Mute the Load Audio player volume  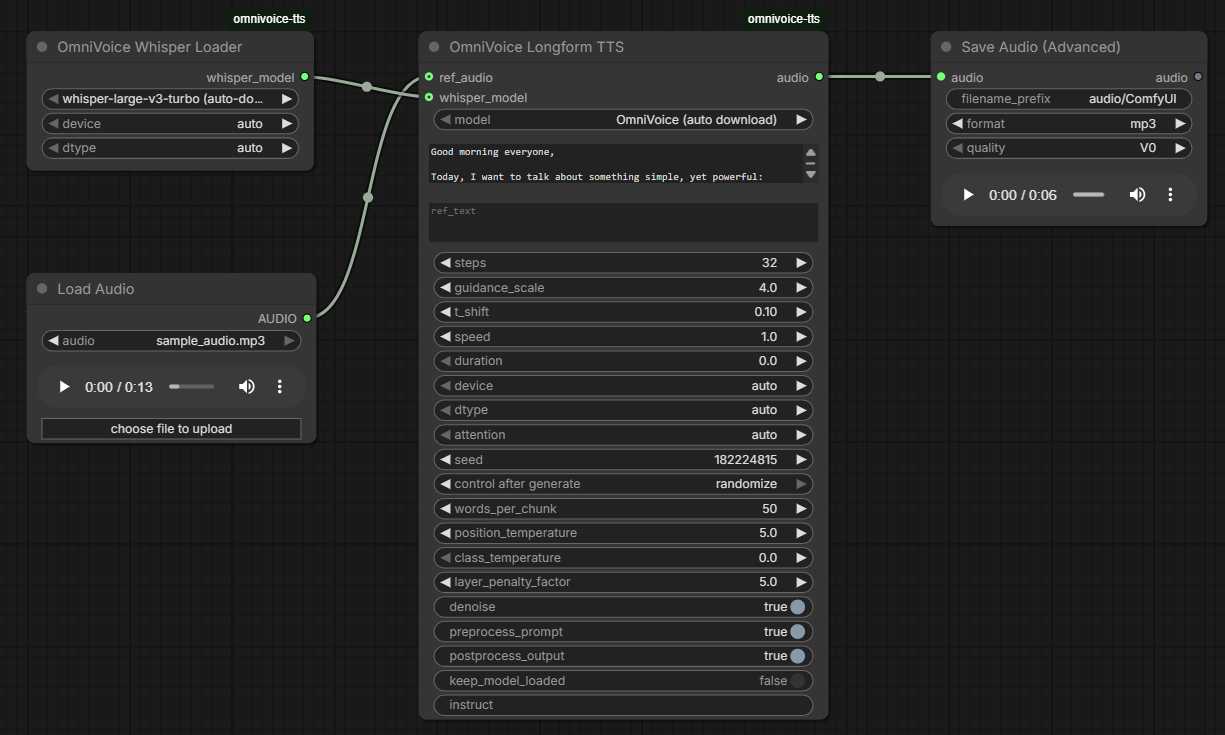tap(246, 386)
